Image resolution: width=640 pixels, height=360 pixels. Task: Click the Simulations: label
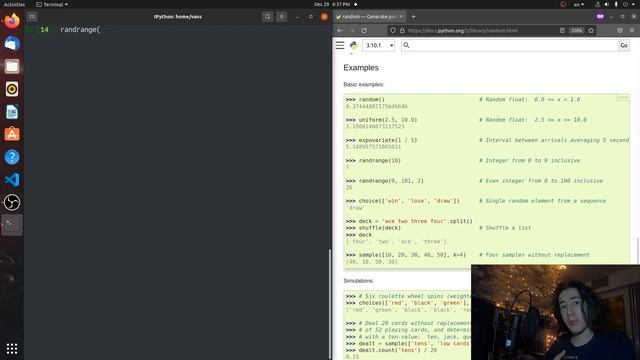[x=358, y=281]
